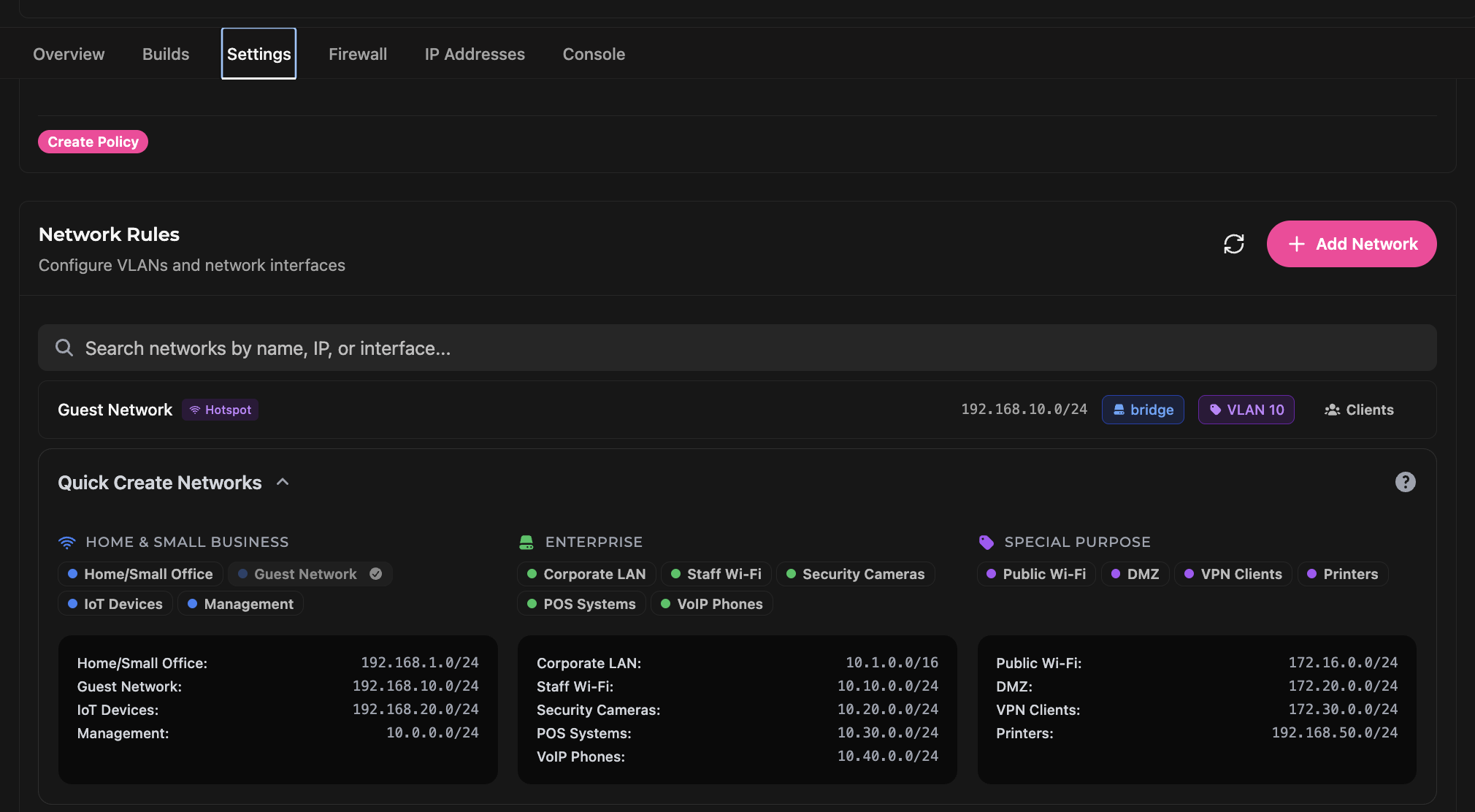The width and height of the screenshot is (1475, 812).
Task: Click the refresh networks icon
Action: click(x=1233, y=244)
